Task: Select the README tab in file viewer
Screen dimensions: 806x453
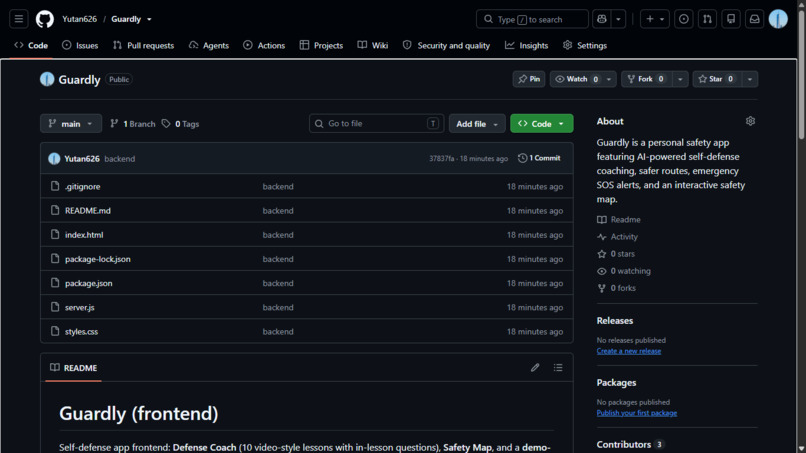Action: click(x=74, y=368)
